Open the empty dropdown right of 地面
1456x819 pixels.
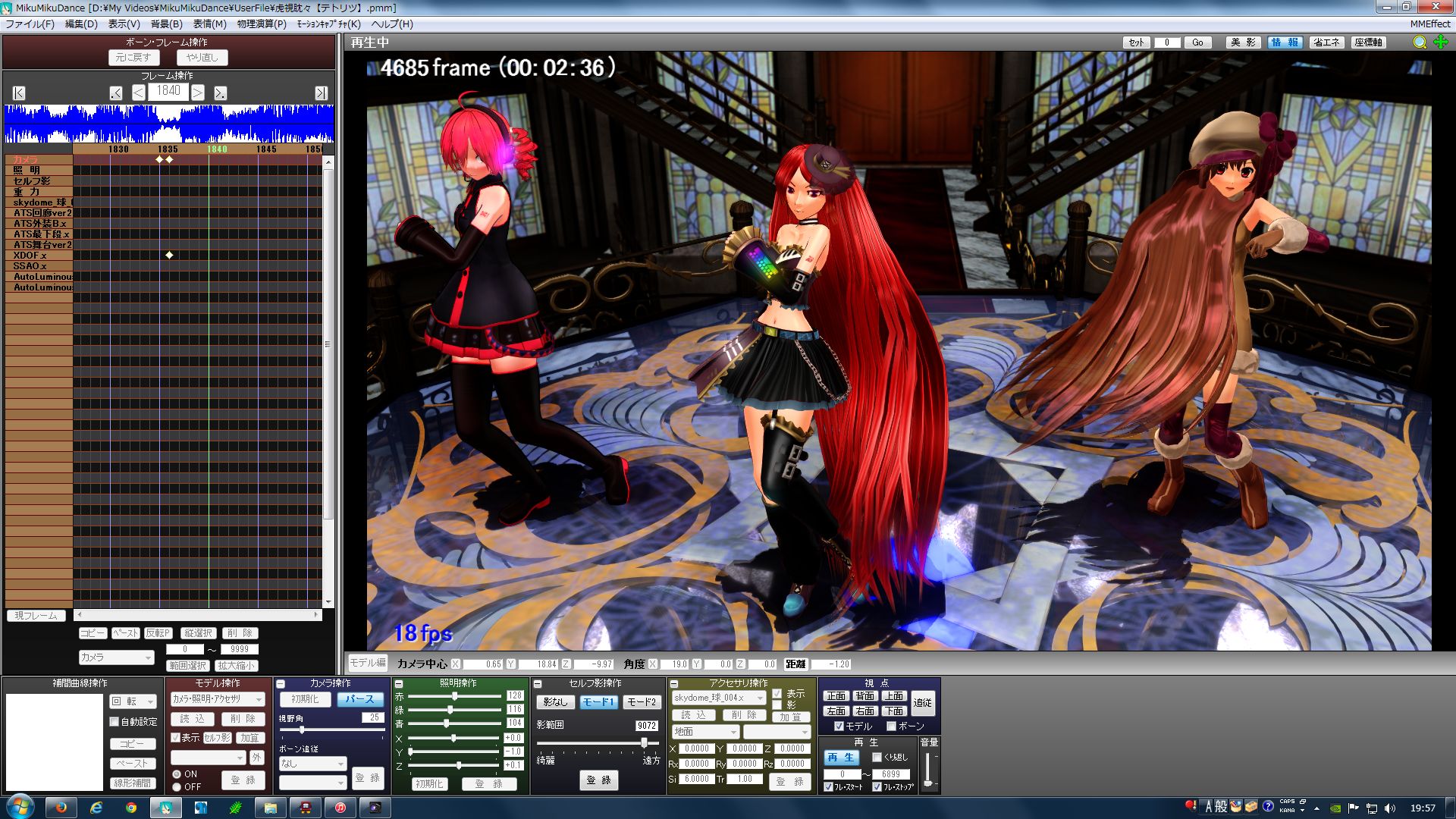[777, 732]
